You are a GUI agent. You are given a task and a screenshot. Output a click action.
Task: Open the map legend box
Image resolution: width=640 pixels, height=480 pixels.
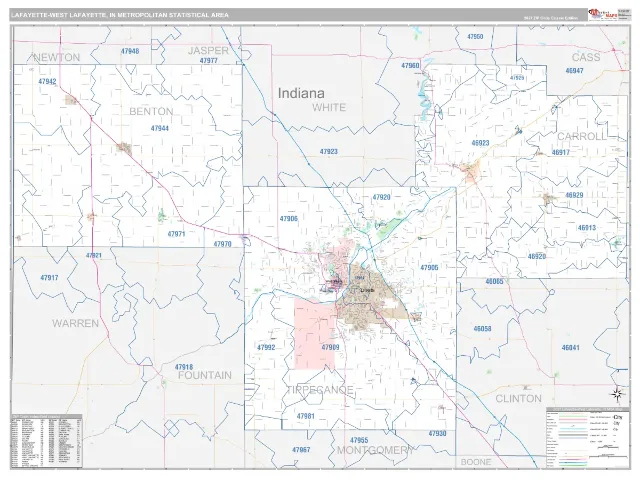point(587,437)
